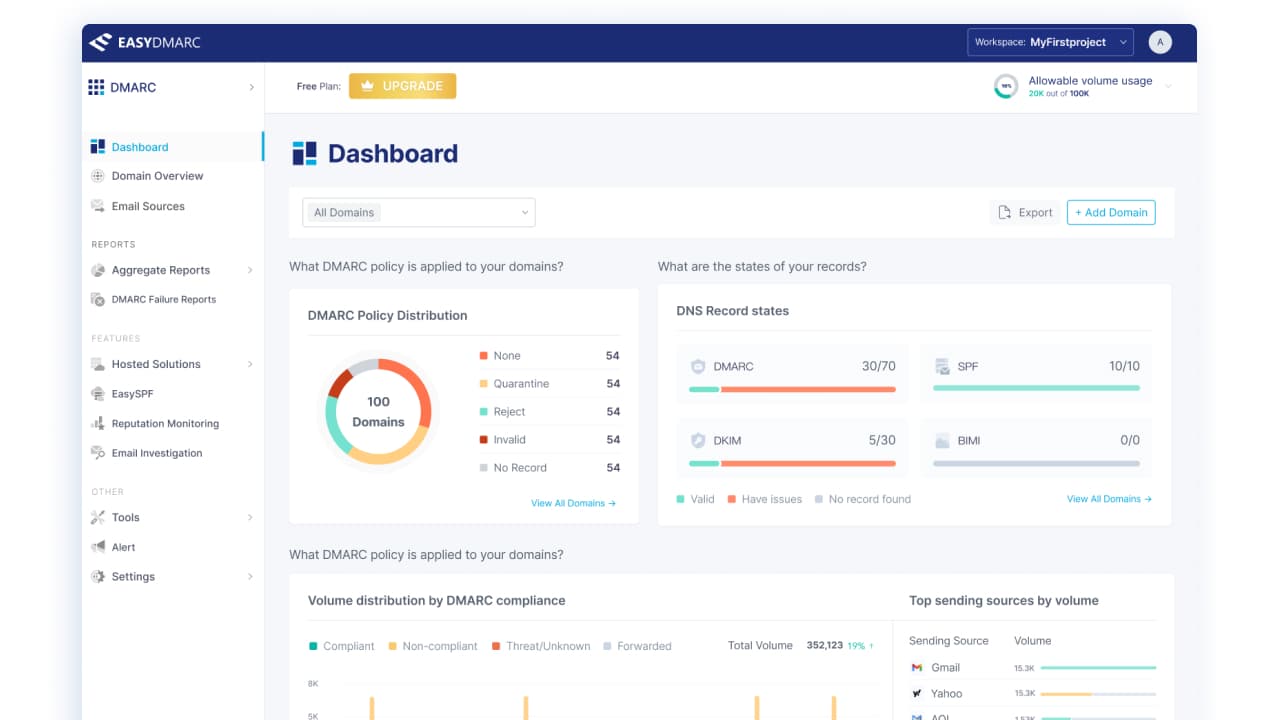Click the Tools wrench icon
This screenshot has width=1280, height=720.
tap(98, 517)
